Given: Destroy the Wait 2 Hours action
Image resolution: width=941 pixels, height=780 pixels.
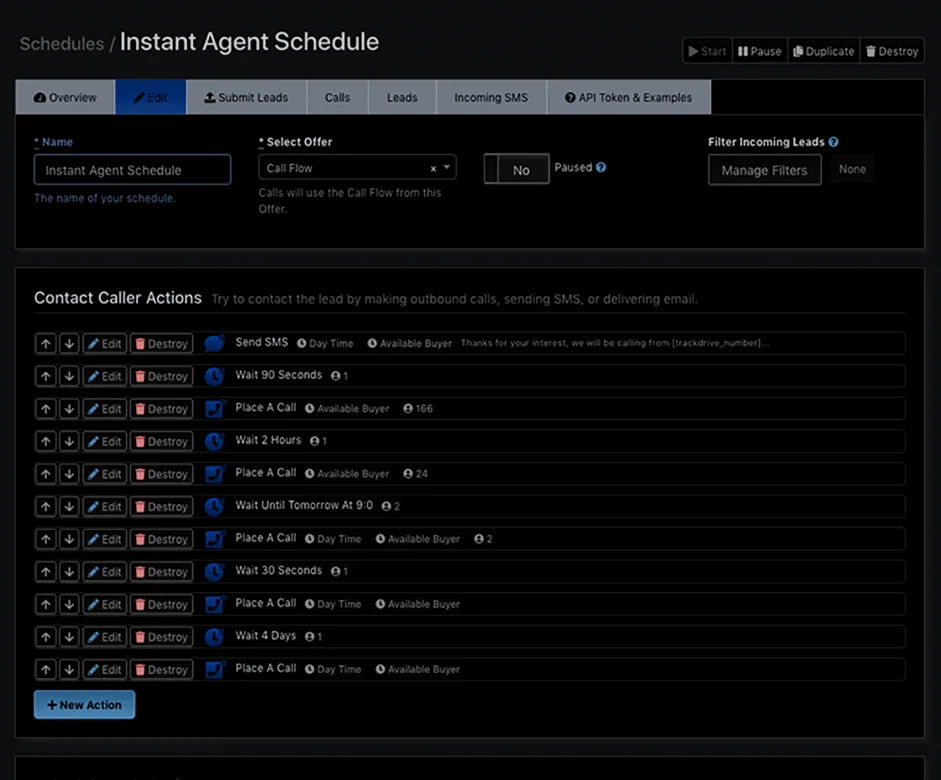Looking at the screenshot, I should (x=161, y=442).
